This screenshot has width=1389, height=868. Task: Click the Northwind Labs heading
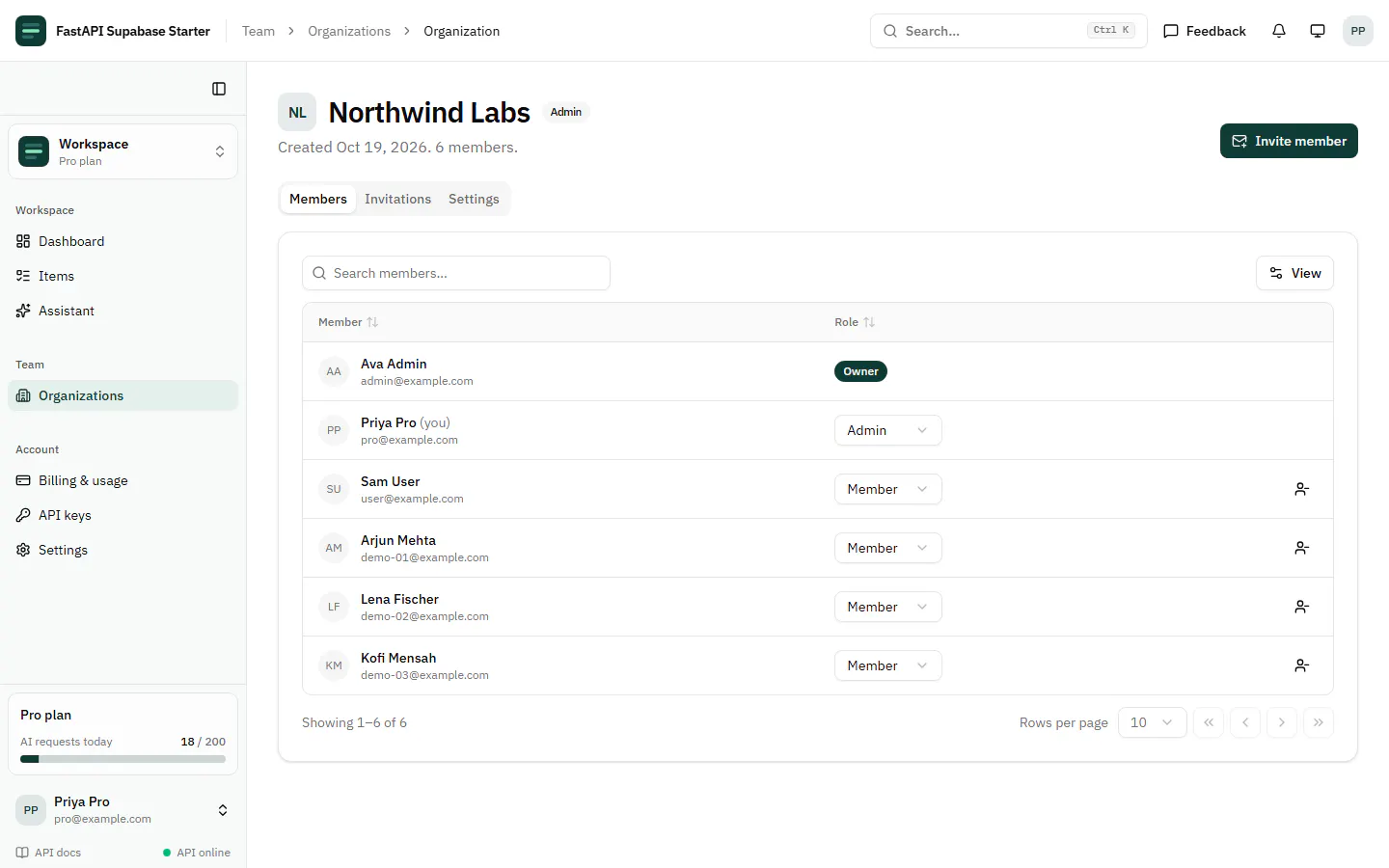click(x=429, y=113)
